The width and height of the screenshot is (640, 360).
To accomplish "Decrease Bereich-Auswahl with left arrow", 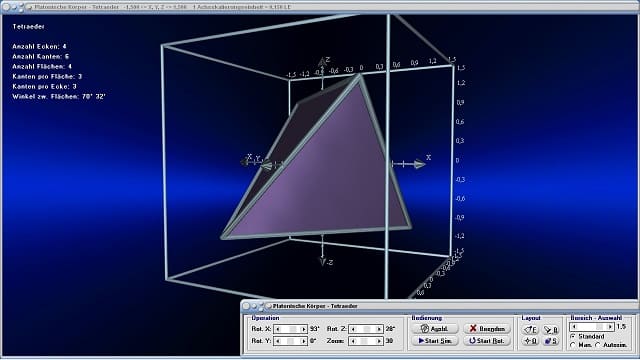I will coord(574,327).
